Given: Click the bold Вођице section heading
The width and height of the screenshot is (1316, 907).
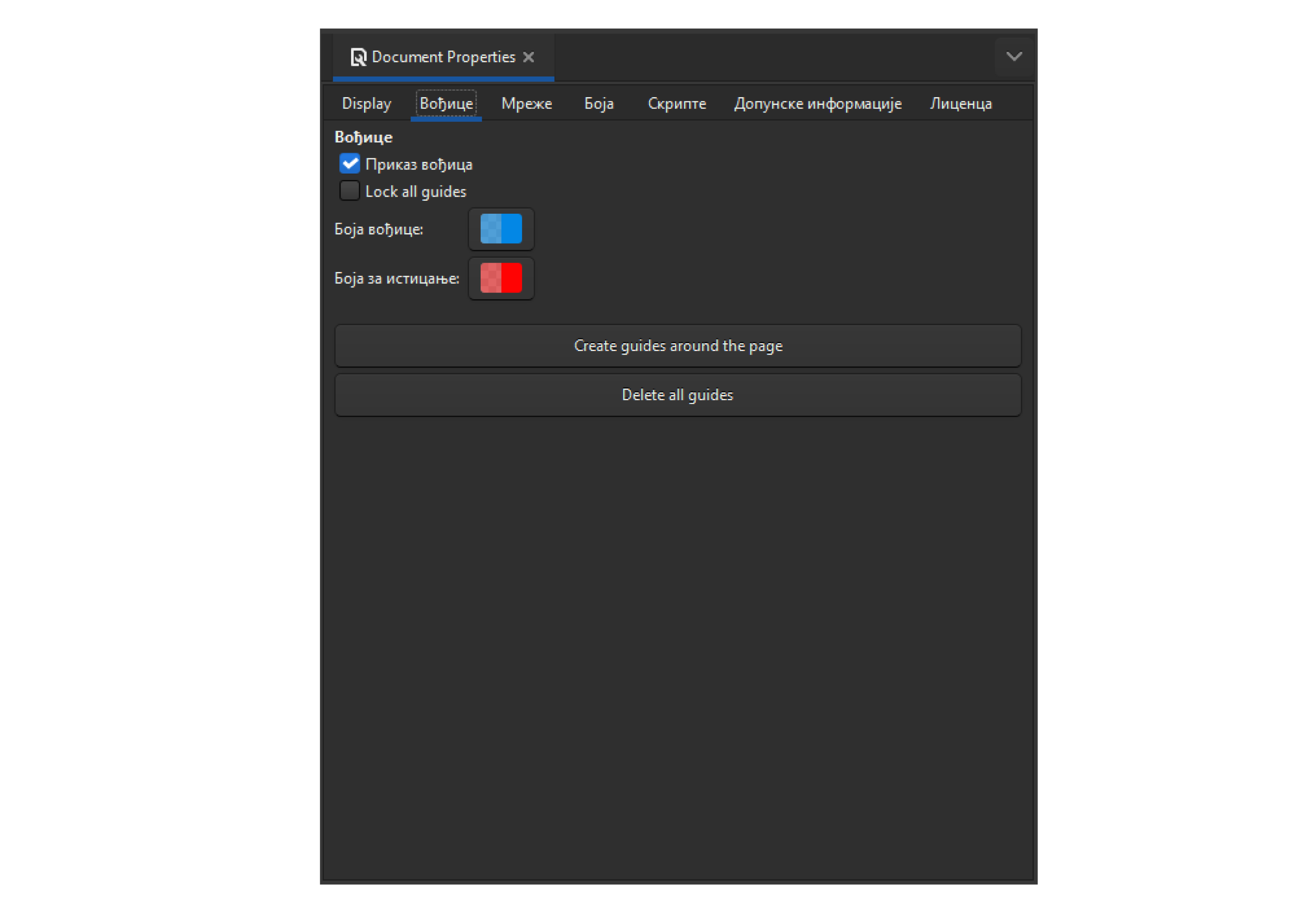Looking at the screenshot, I should coord(363,138).
